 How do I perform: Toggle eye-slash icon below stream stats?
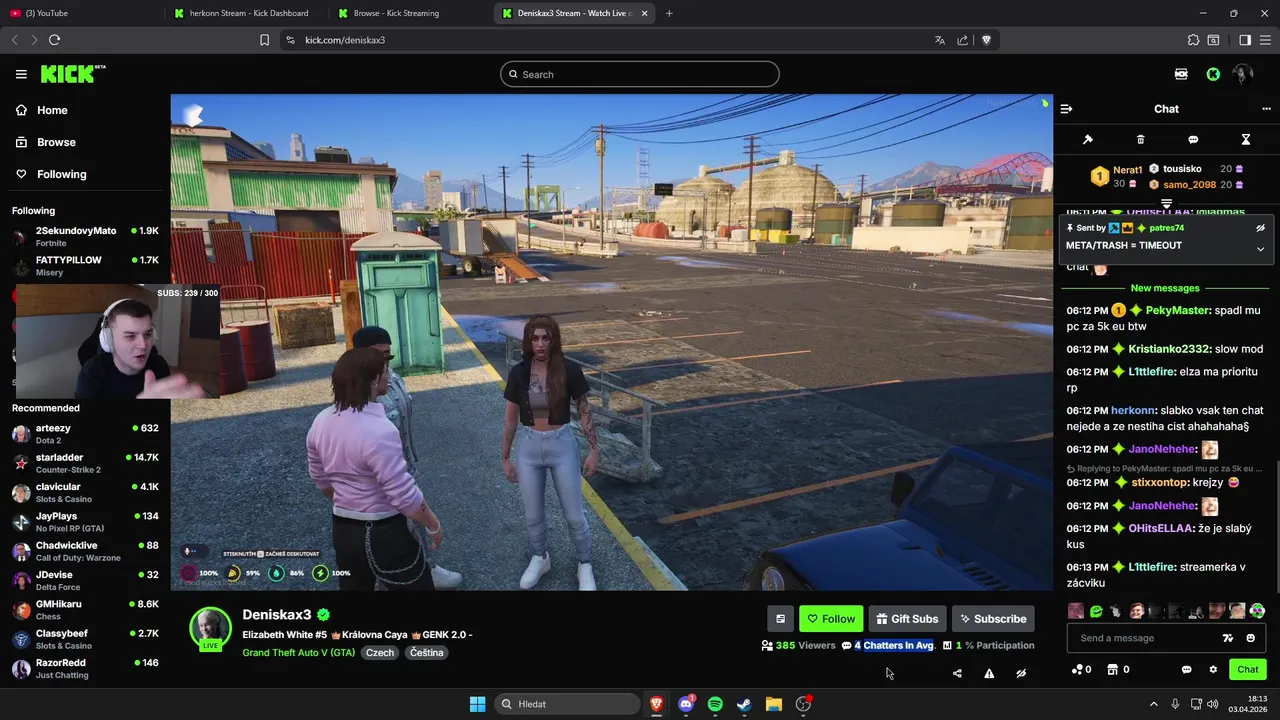coord(1021,673)
